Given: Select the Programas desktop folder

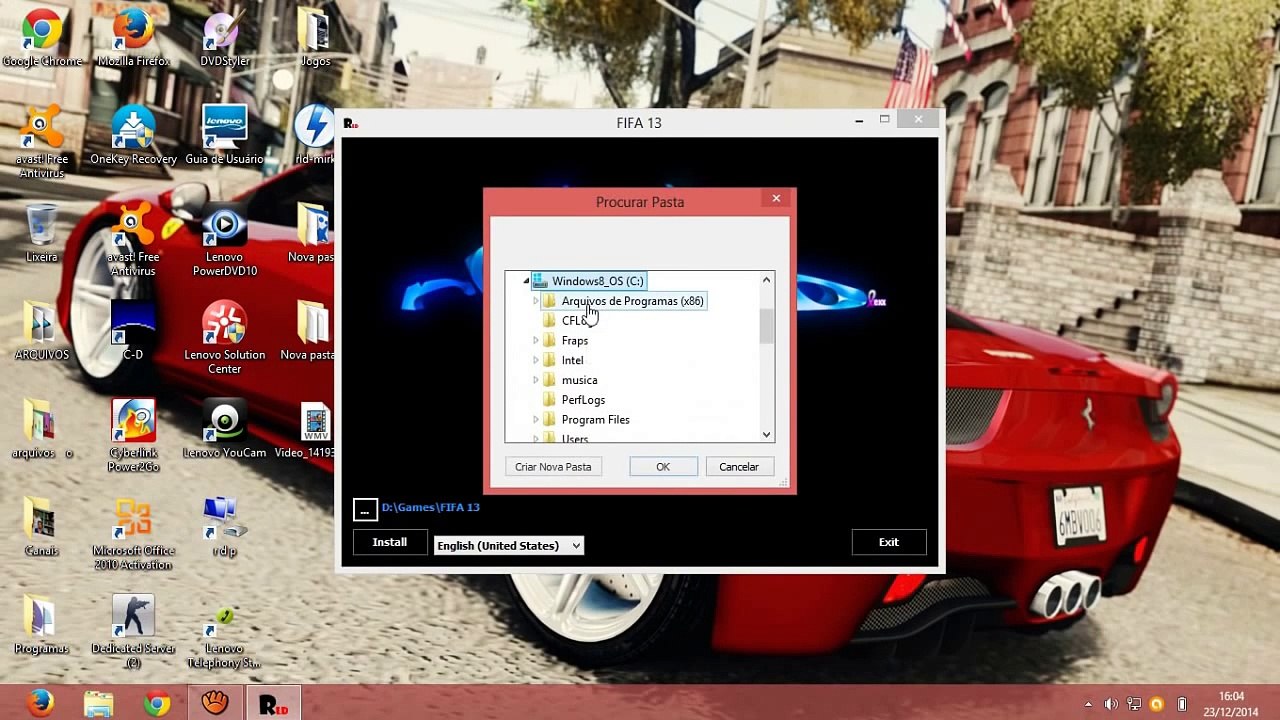Looking at the screenshot, I should click(42, 625).
